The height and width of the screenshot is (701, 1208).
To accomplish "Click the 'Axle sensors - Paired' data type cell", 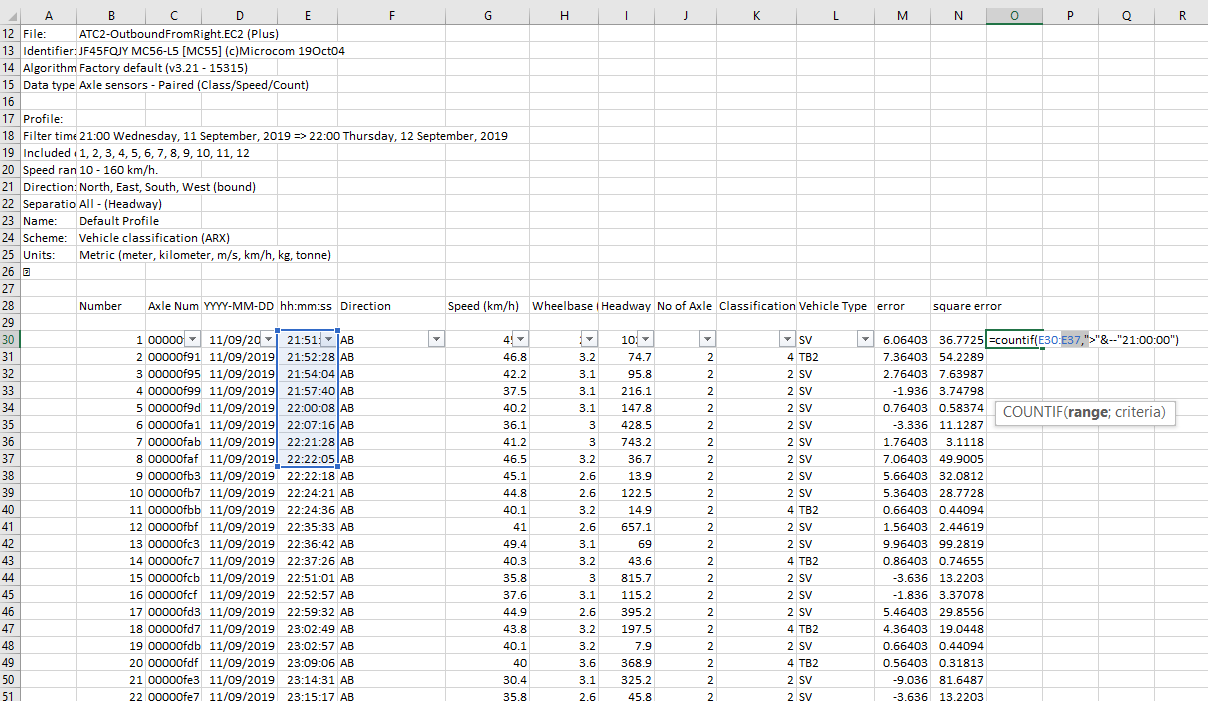I will [x=194, y=85].
